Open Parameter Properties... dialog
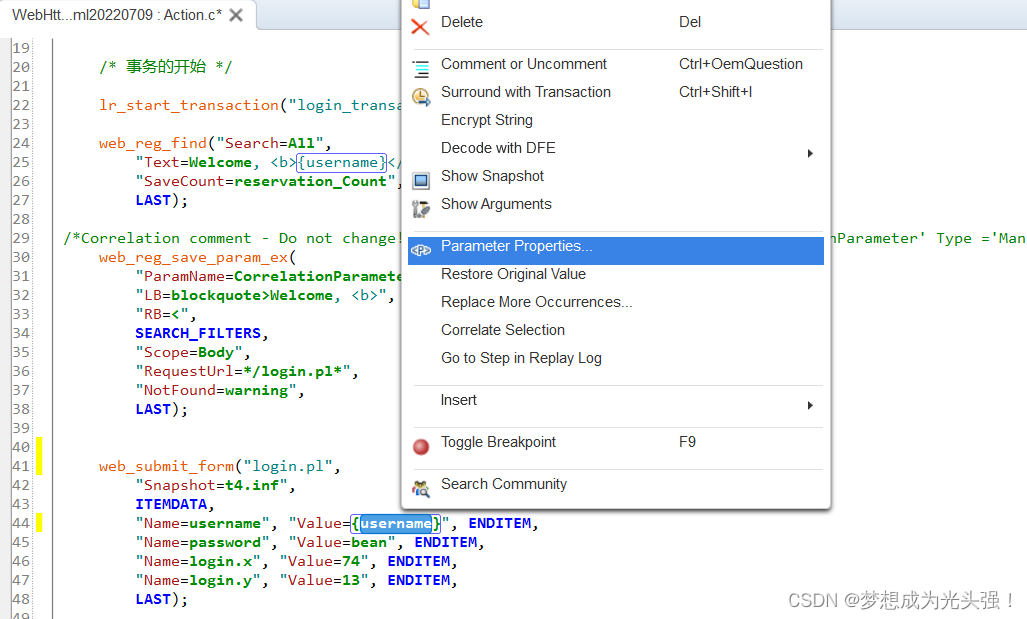Image resolution: width=1027 pixels, height=619 pixels. (x=616, y=251)
